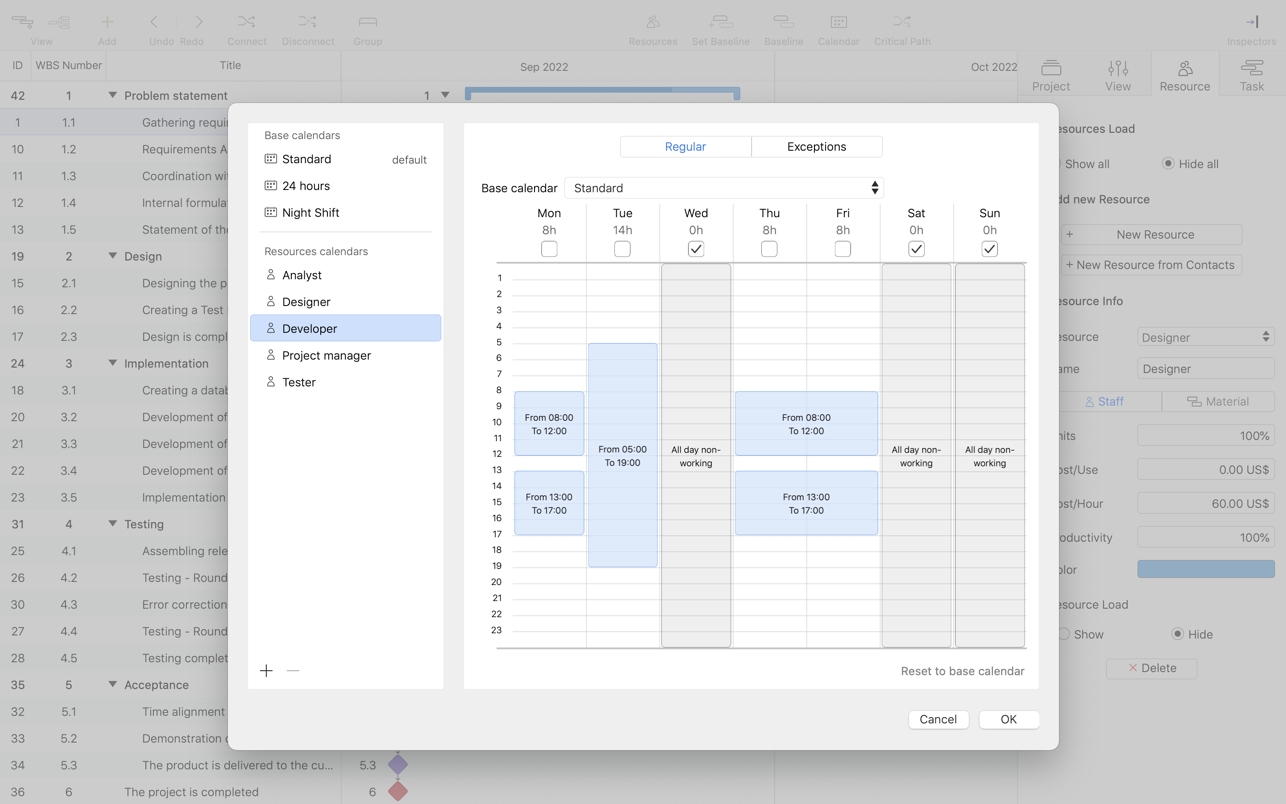Add a new calendar with plus button
Screen dimensions: 1286x804
(x=266, y=671)
